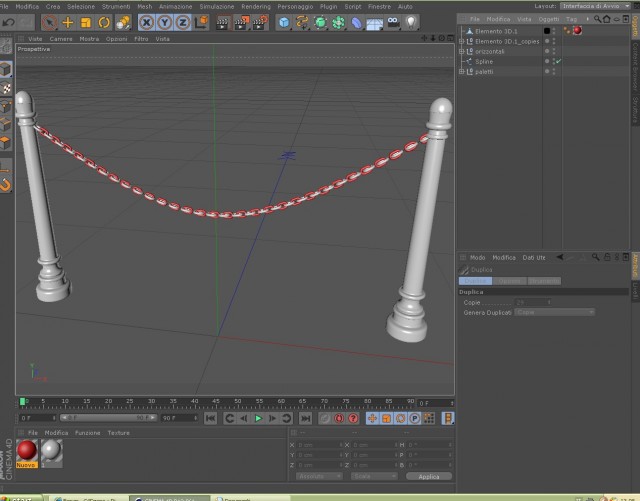
Task: Toggle the coordinate system cube icon
Action: coord(201,22)
